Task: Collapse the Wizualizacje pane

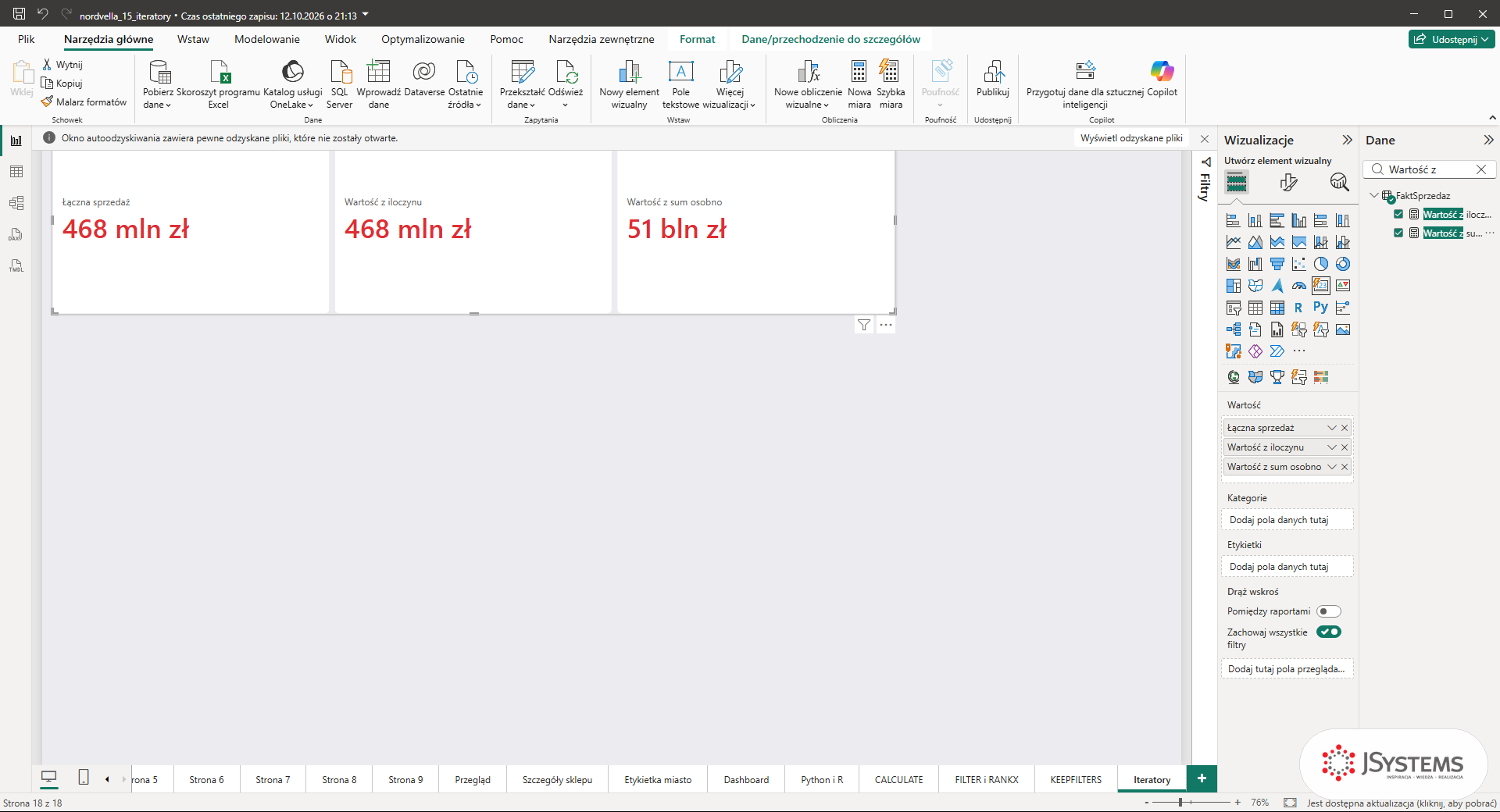Action: tap(1347, 140)
